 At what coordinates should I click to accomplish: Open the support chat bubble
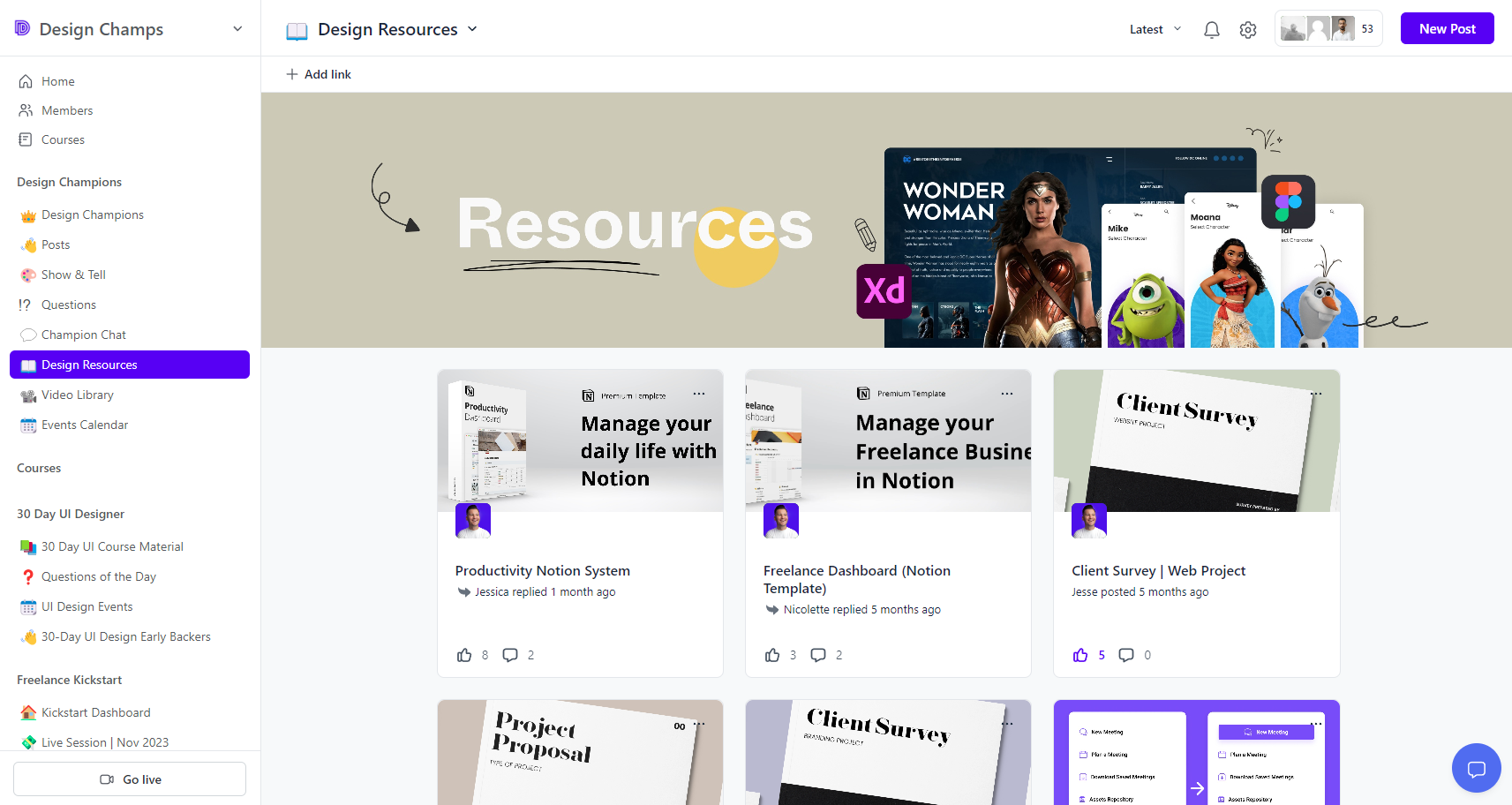1476,768
